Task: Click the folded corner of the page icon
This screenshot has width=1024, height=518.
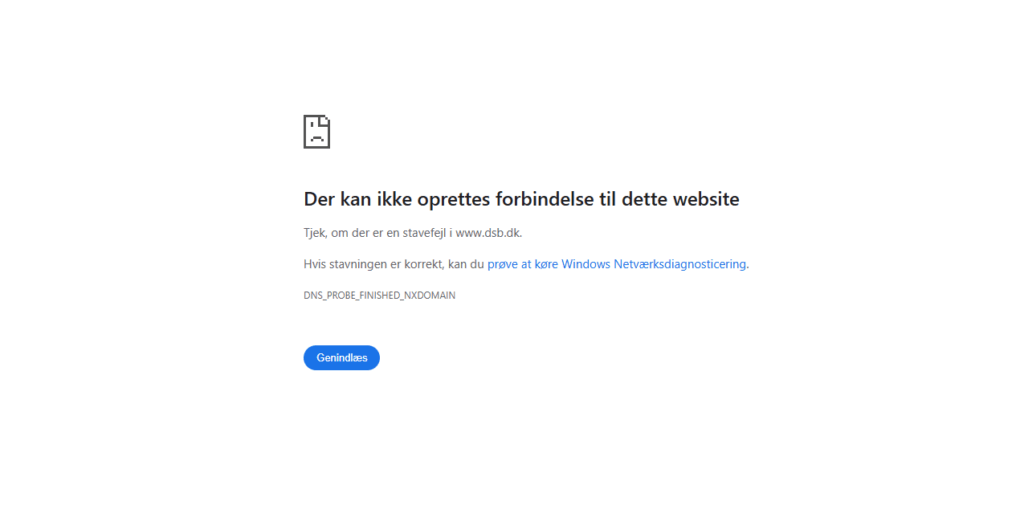Action: click(325, 120)
